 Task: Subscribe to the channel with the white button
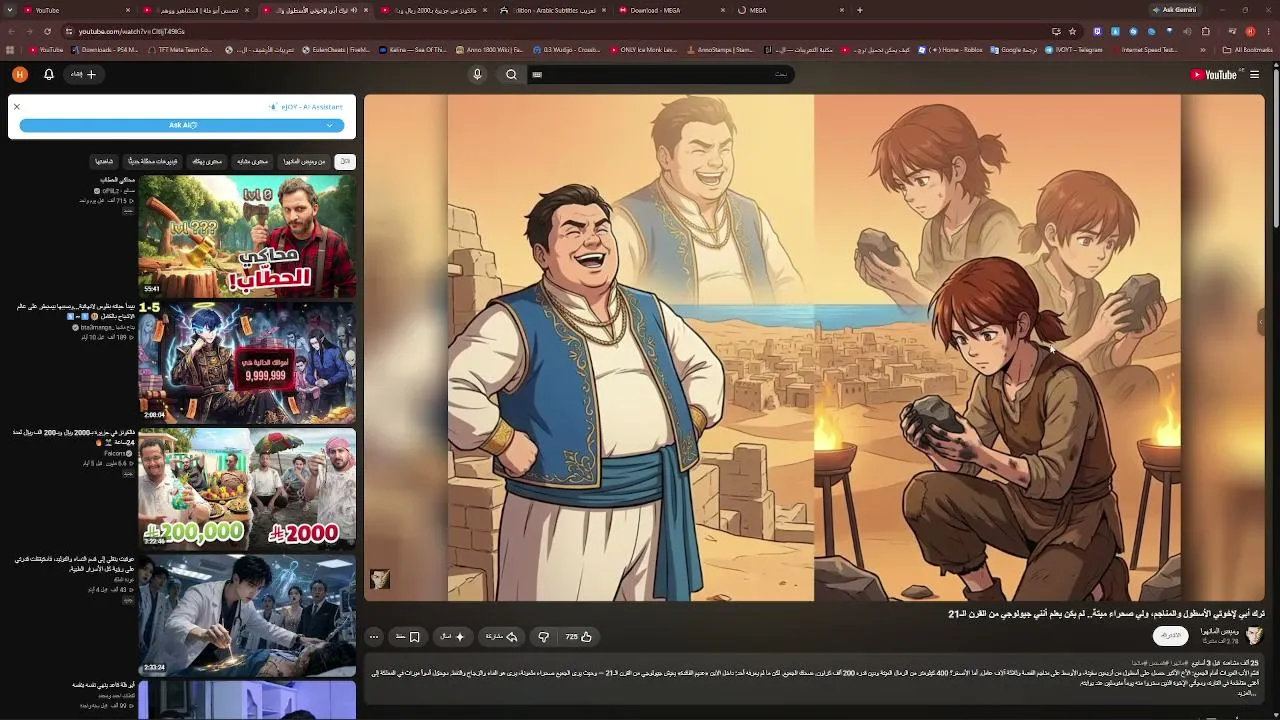point(1171,635)
